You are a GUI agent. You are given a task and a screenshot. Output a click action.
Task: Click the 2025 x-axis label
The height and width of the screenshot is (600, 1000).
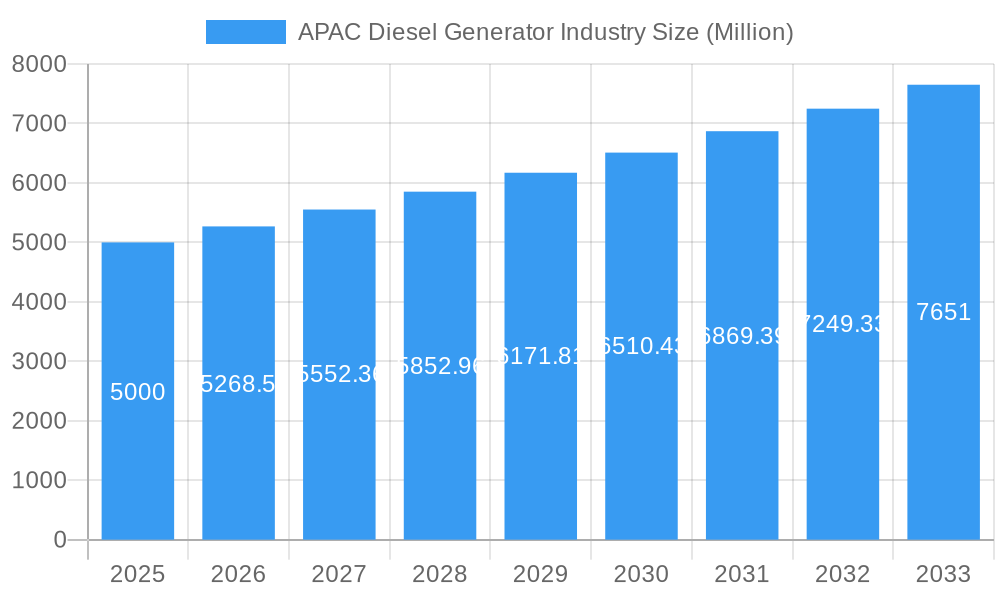(x=138, y=574)
